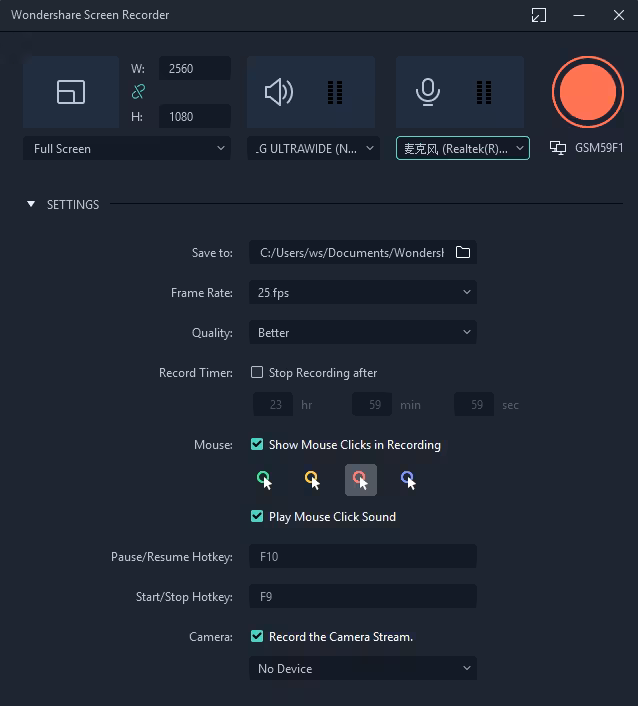Click the hours field showing 23

point(273,404)
